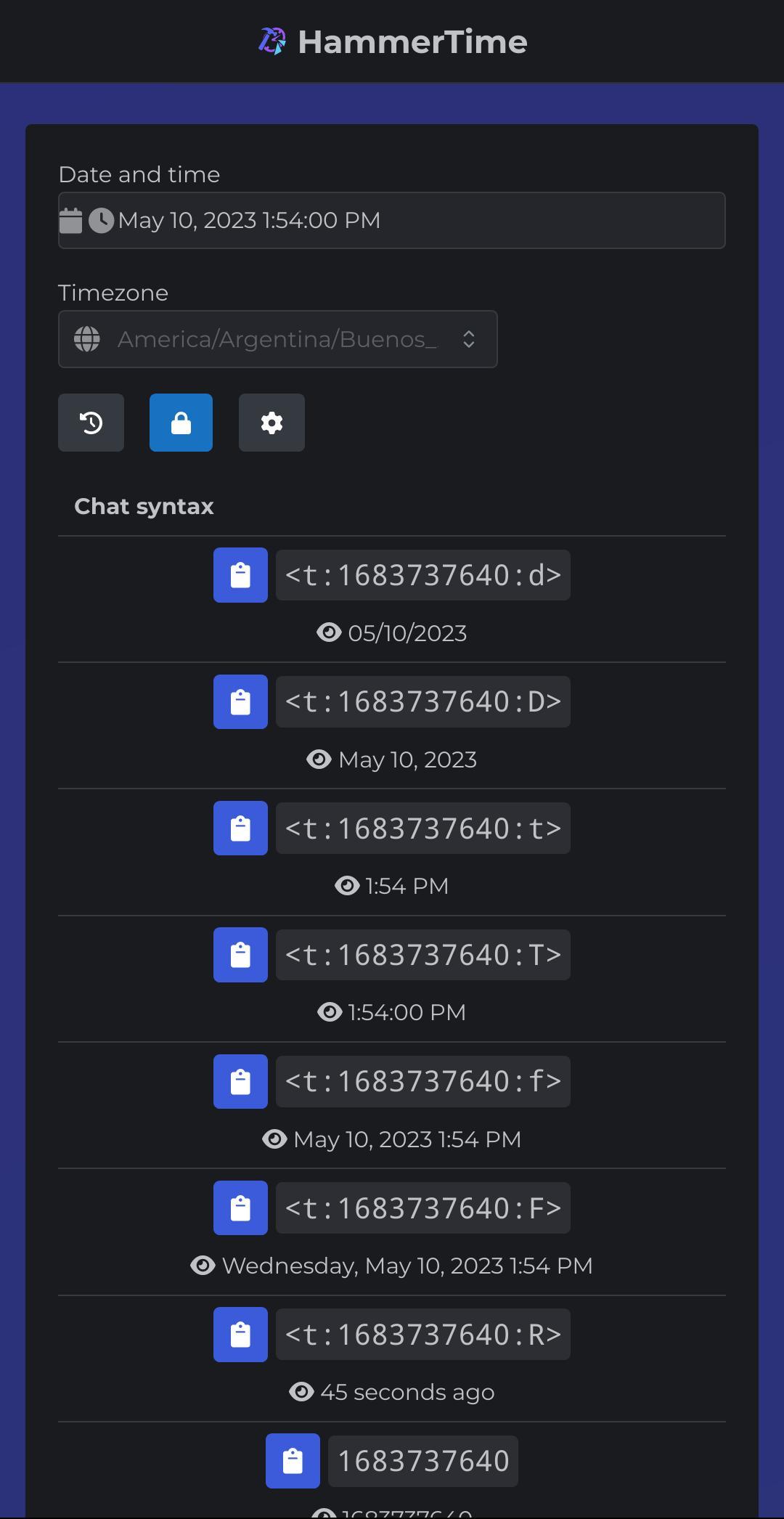This screenshot has height=1519, width=784.
Task: Copy the short date :d> syntax
Action: click(x=240, y=575)
